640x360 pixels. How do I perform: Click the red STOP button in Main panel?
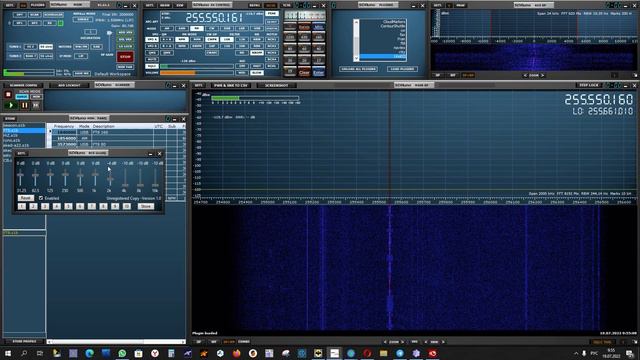tap(125, 57)
